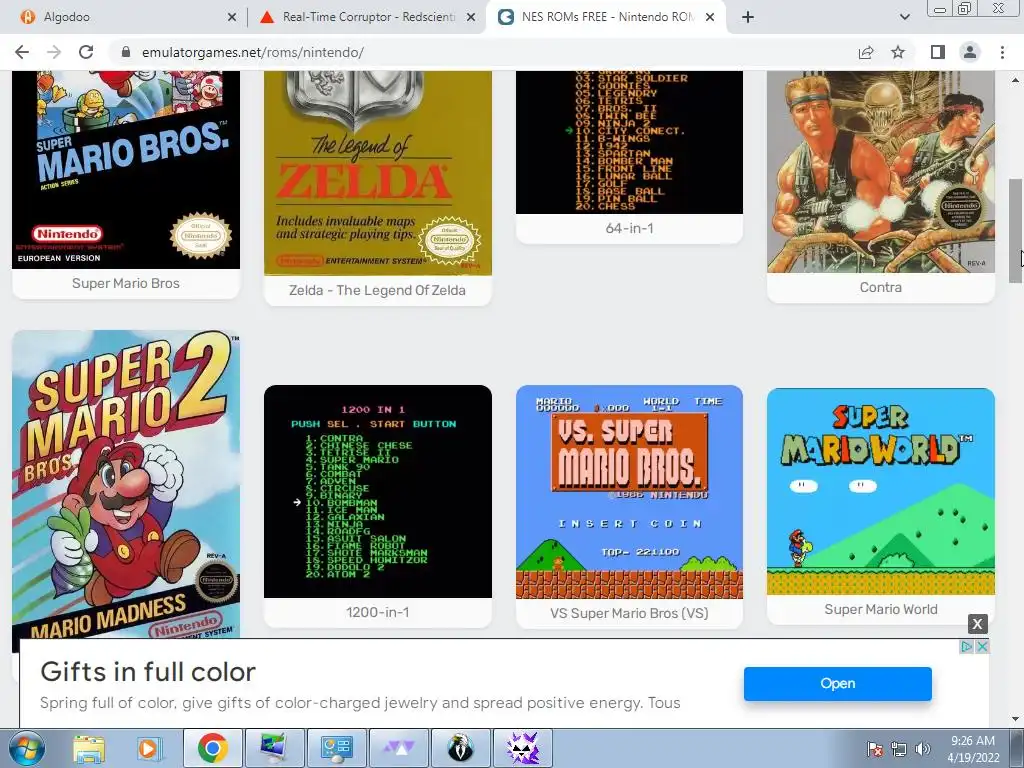Click the Gifts in full color ad headline
The height and width of the screenshot is (768, 1024).
coord(148,672)
